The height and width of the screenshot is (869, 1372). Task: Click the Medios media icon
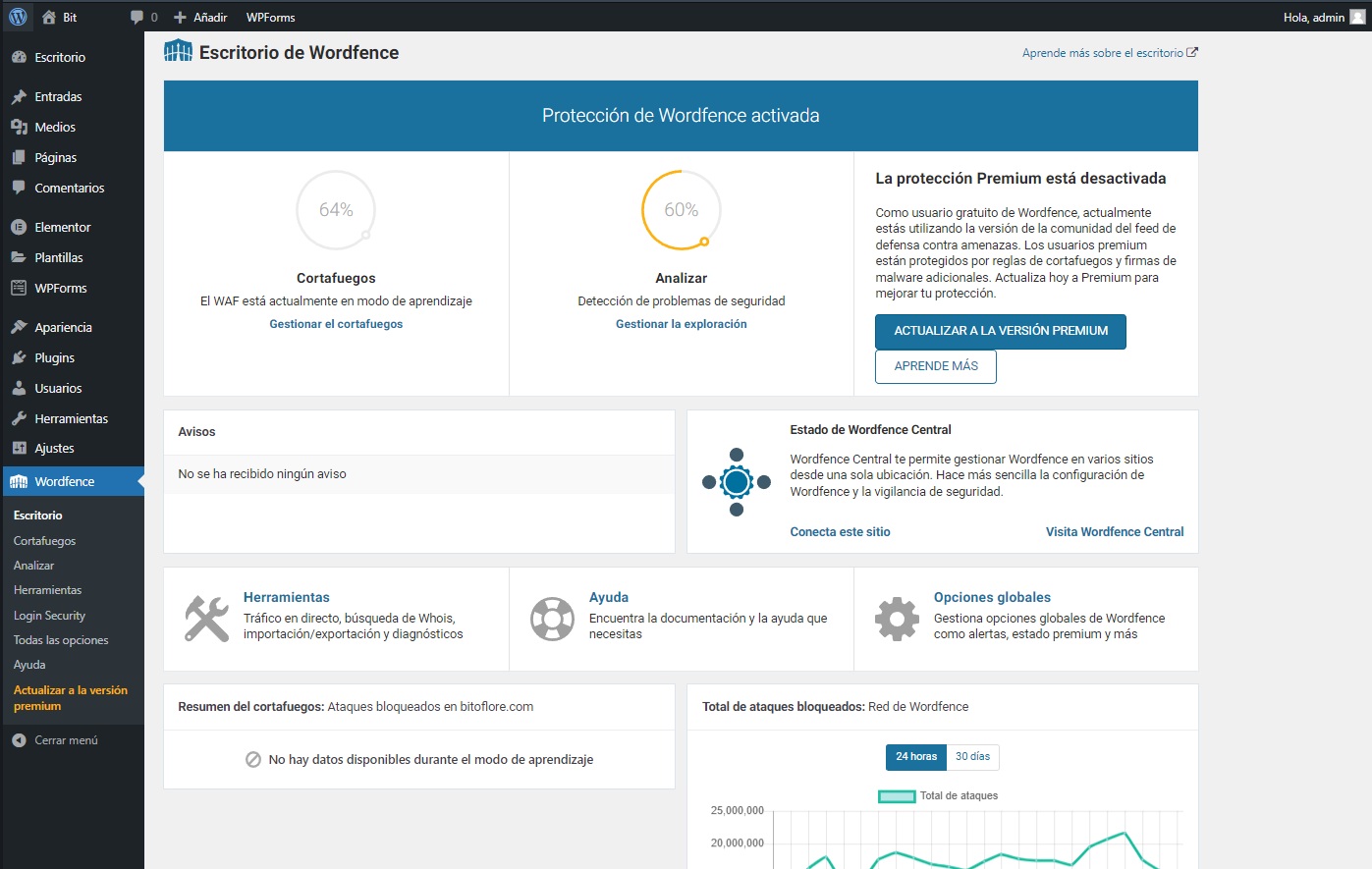(19, 127)
